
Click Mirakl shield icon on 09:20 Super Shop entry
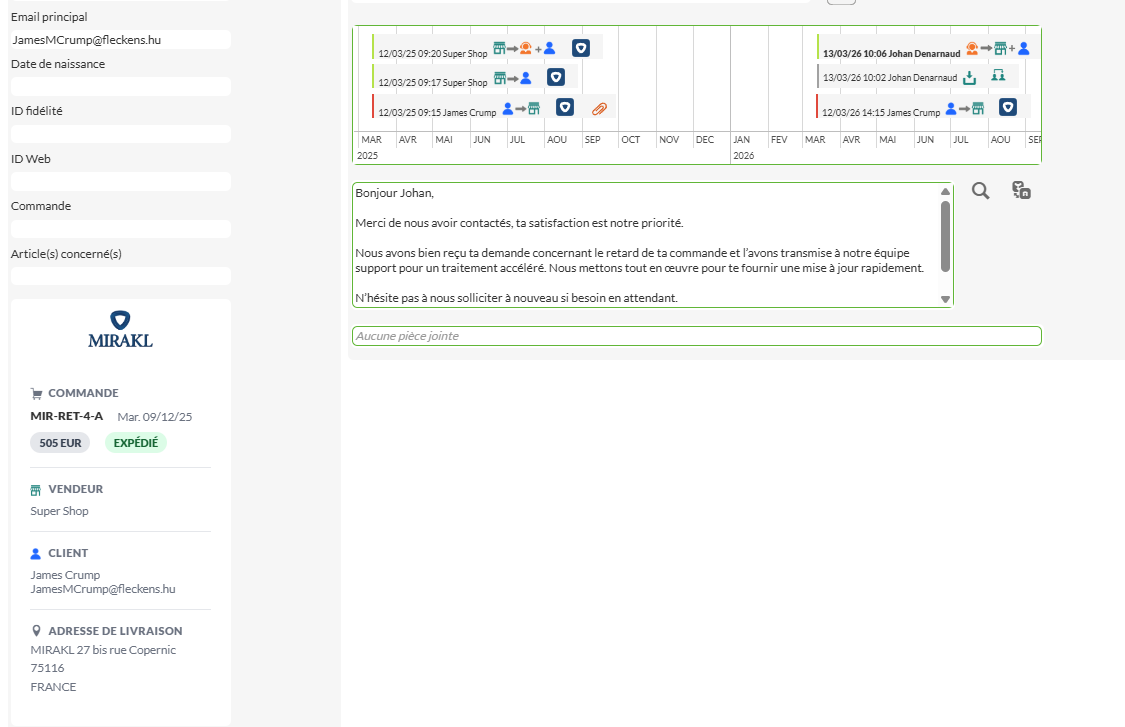point(580,48)
